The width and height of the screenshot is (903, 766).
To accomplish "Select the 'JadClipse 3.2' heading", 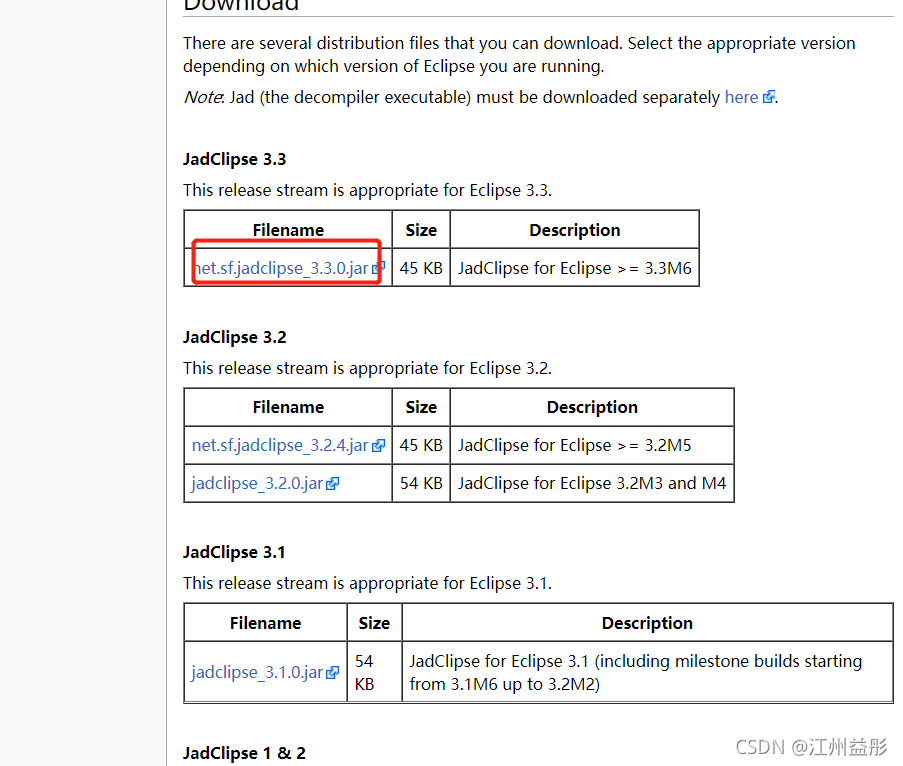I will 234,337.
